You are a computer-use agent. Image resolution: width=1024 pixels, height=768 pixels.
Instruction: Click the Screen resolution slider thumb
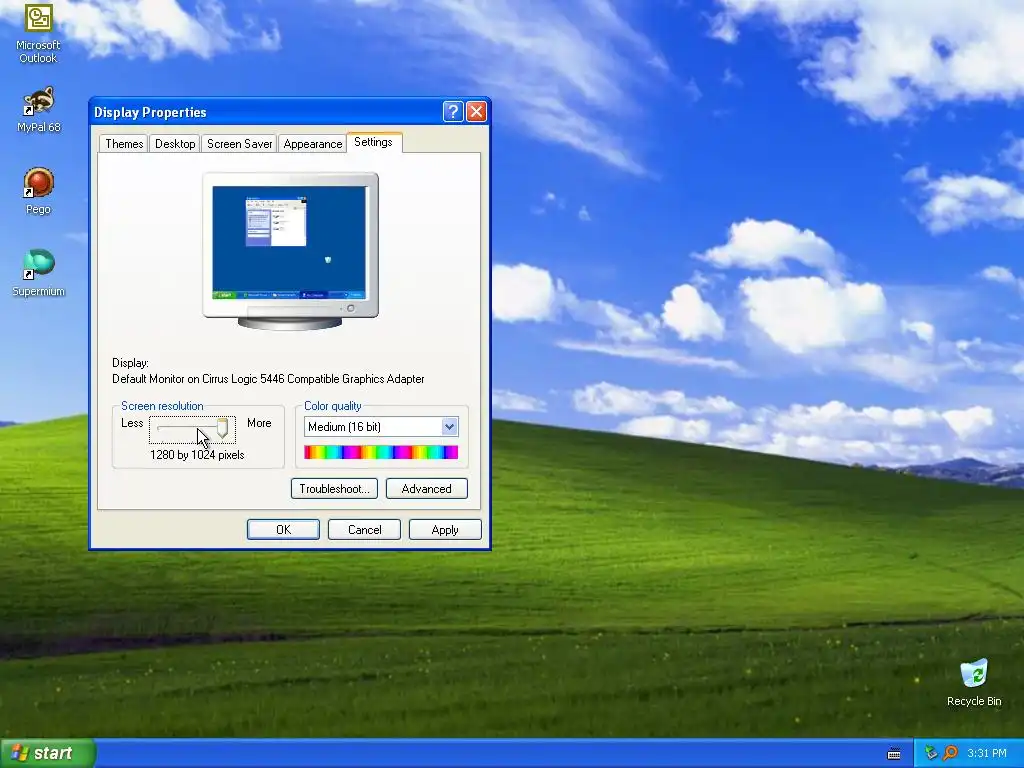pyautogui.click(x=222, y=428)
